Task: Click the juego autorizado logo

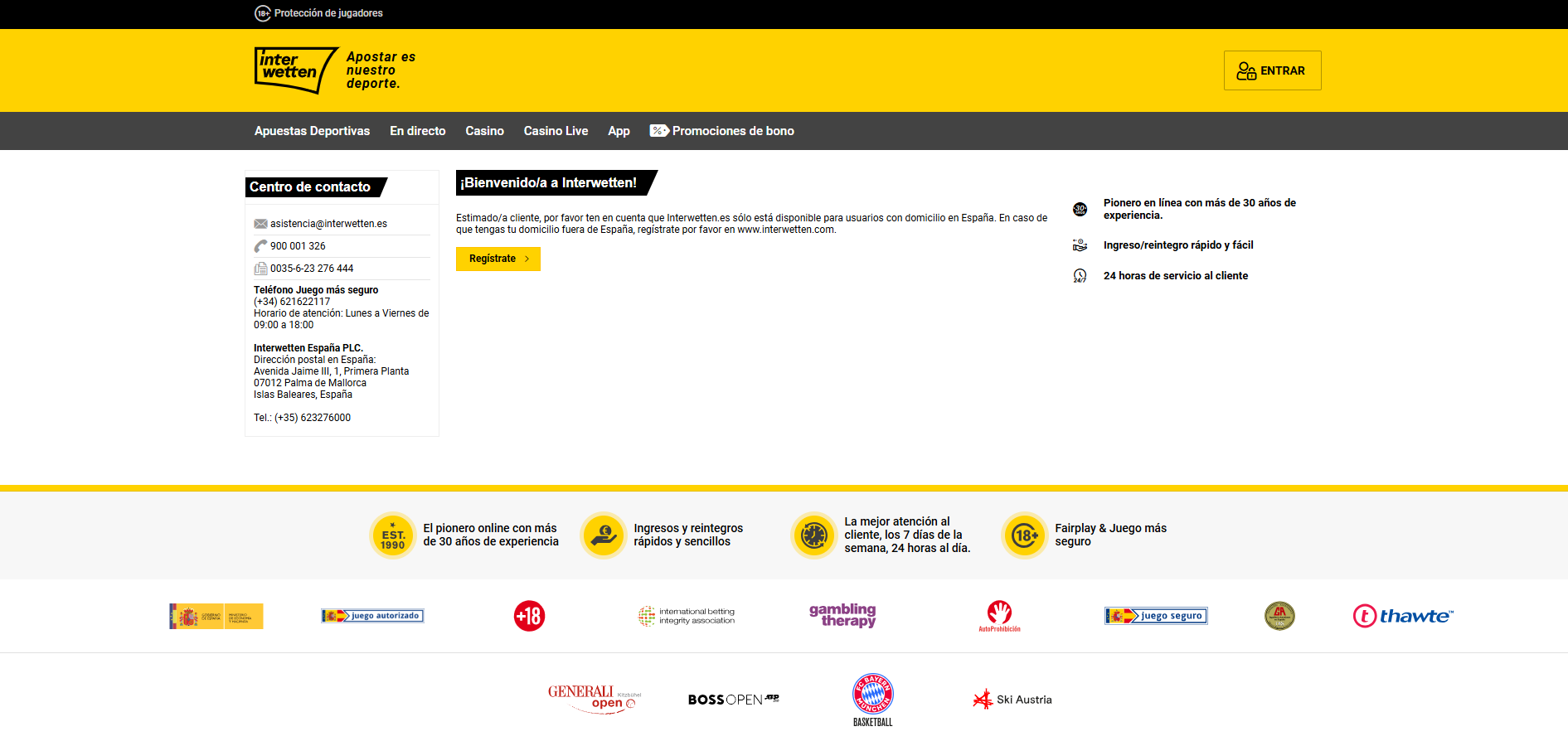Action: coord(372,616)
